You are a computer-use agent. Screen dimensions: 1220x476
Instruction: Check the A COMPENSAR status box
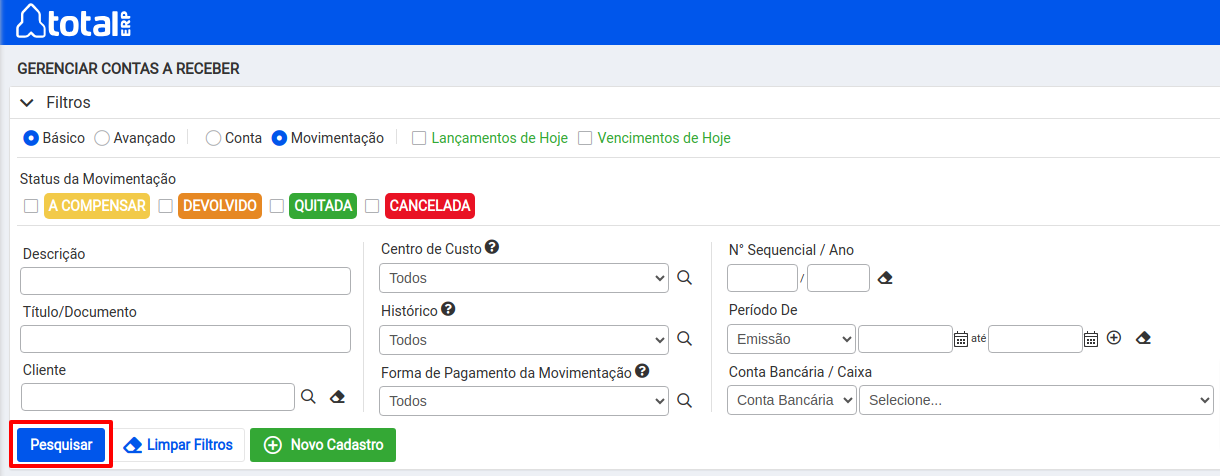[31, 206]
